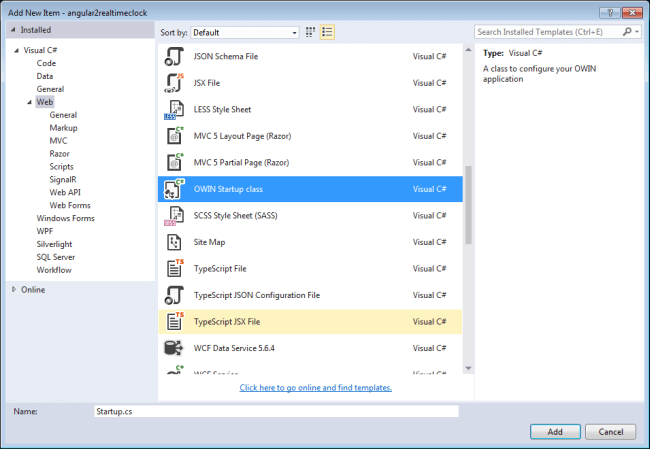This screenshot has width=650, height=449.
Task: Select MVC 5 Layout Page (Razor) text
Action: click(242, 136)
